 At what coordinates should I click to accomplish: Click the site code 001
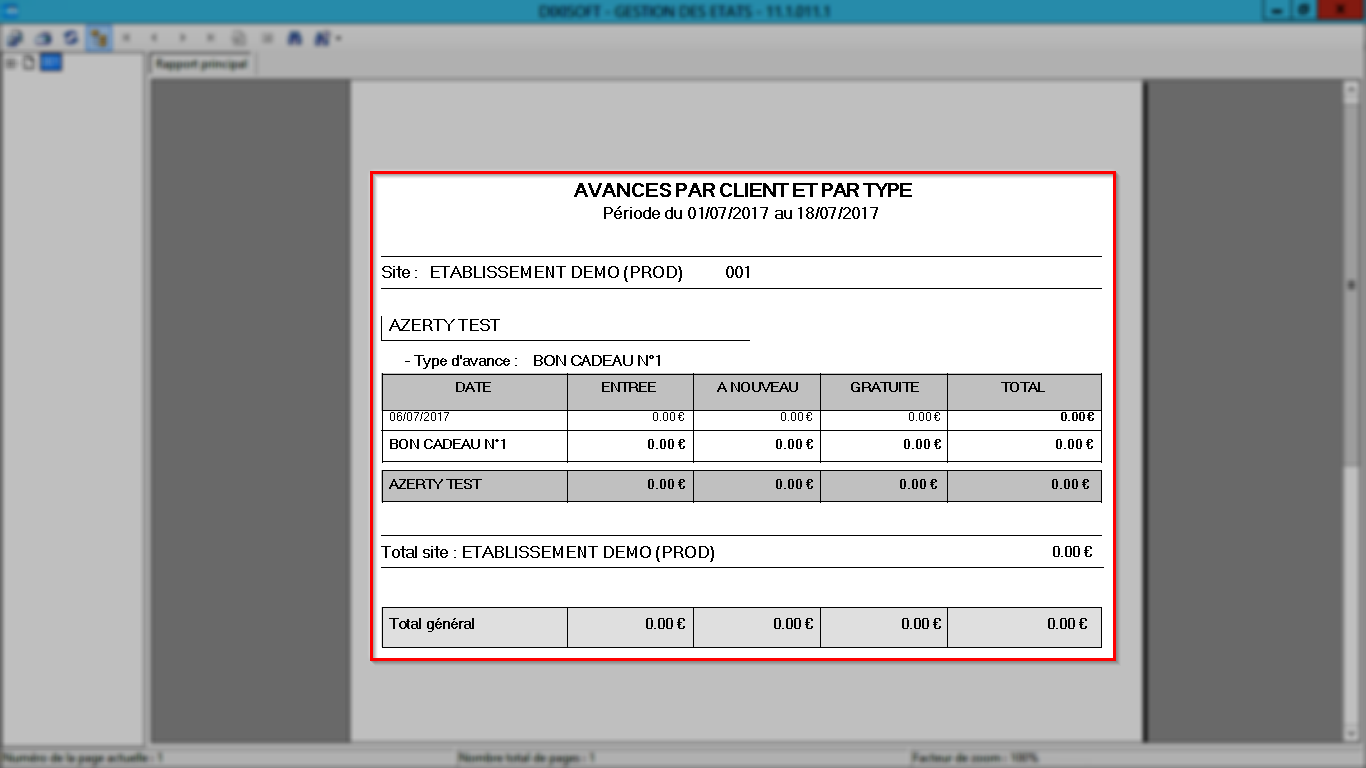[x=738, y=272]
